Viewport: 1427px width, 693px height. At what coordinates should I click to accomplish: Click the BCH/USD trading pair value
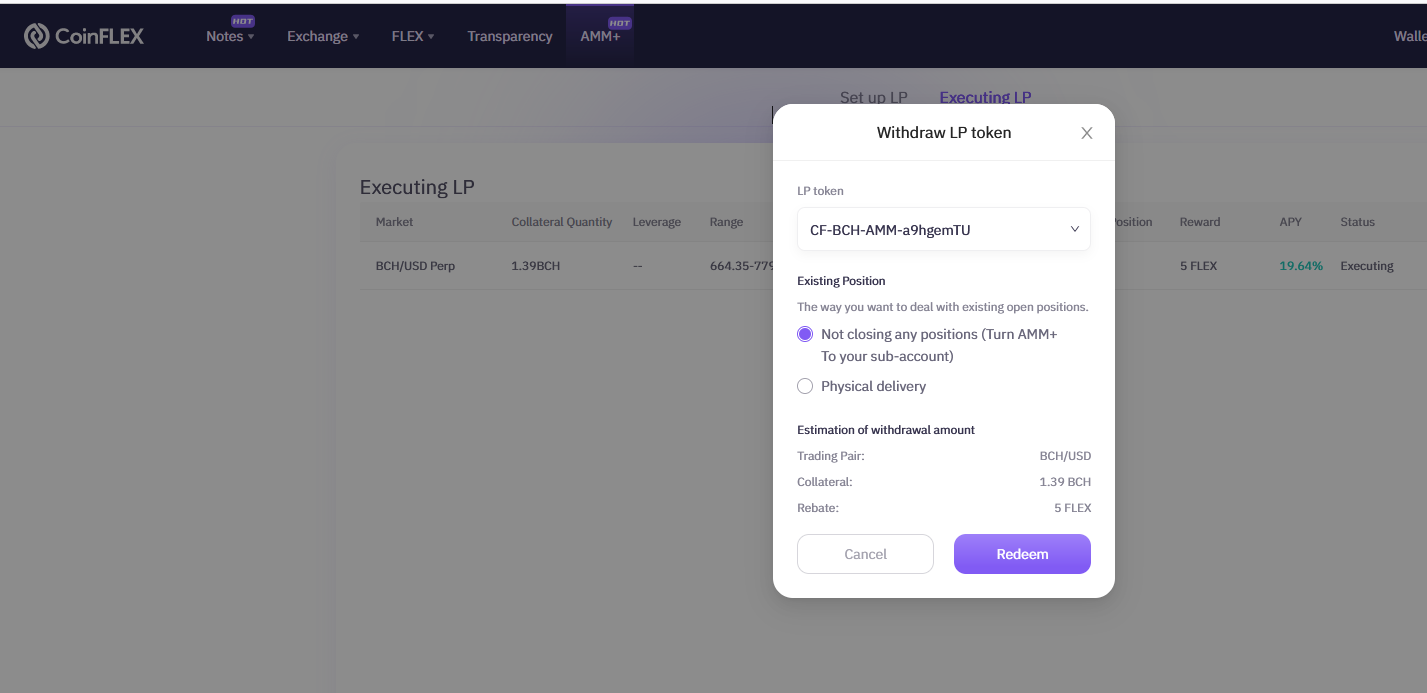click(1065, 456)
